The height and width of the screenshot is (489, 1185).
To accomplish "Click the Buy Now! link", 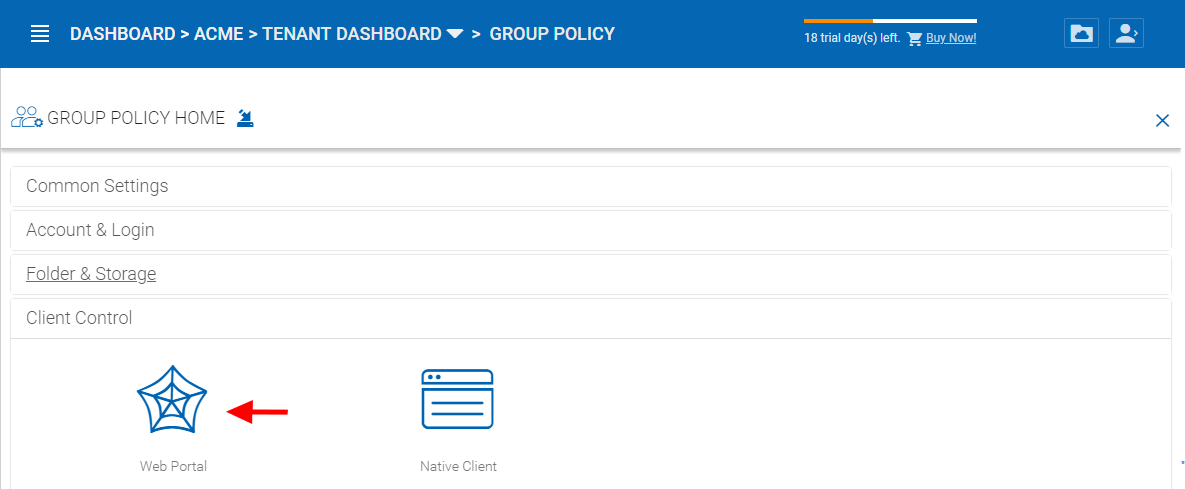I will click(x=951, y=38).
